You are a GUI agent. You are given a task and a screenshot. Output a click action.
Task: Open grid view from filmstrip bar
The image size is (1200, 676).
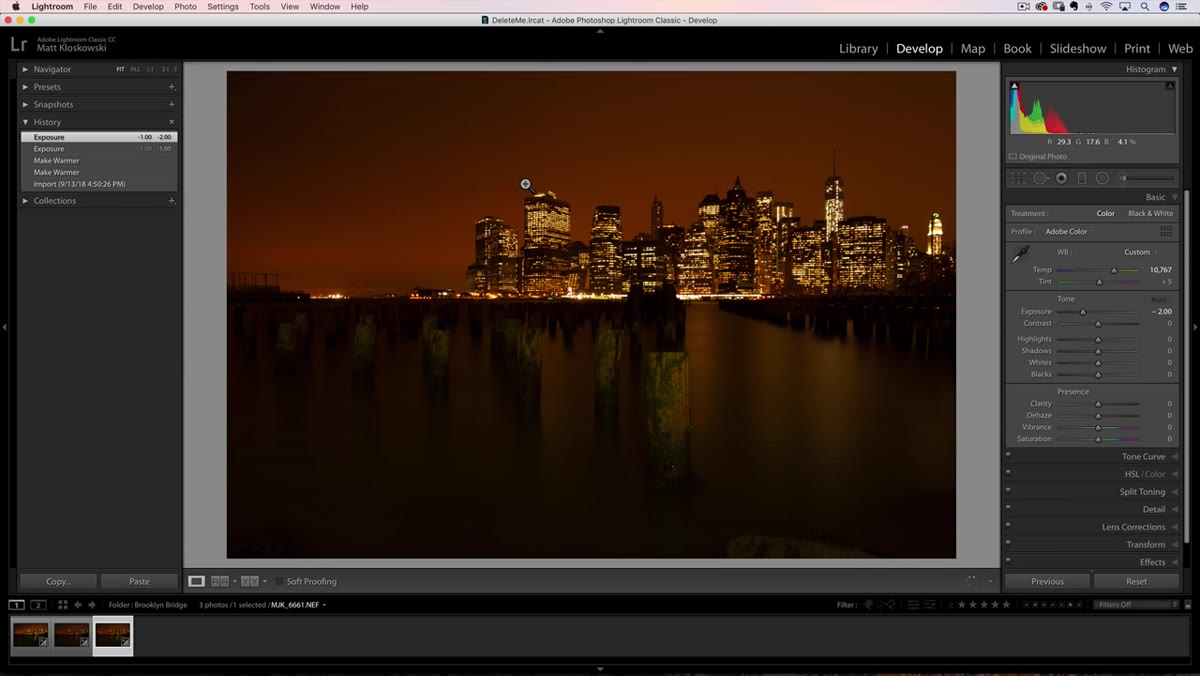click(x=62, y=605)
